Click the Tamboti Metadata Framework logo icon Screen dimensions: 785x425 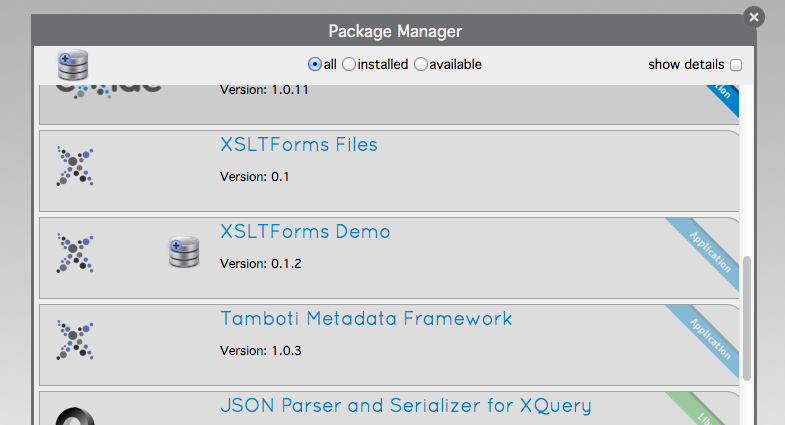pos(75,341)
